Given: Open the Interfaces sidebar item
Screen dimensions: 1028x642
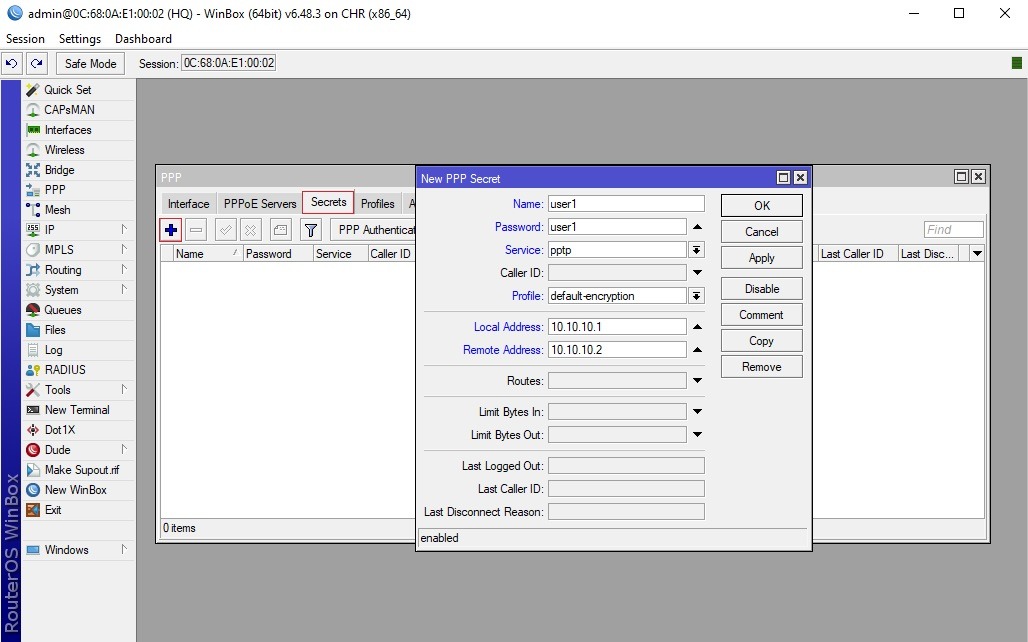Looking at the screenshot, I should click(67, 130).
